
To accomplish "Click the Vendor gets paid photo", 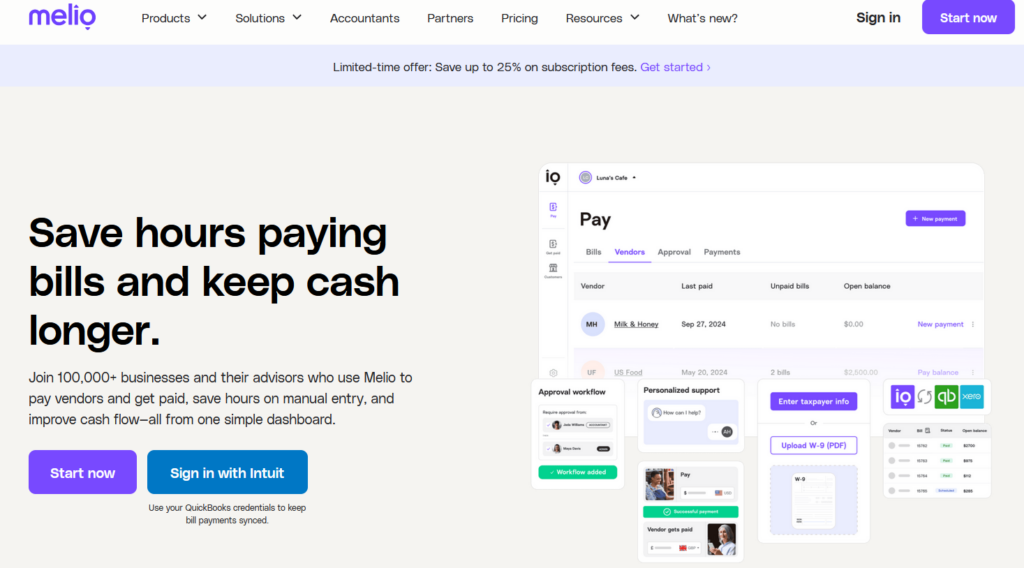I will click(722, 539).
